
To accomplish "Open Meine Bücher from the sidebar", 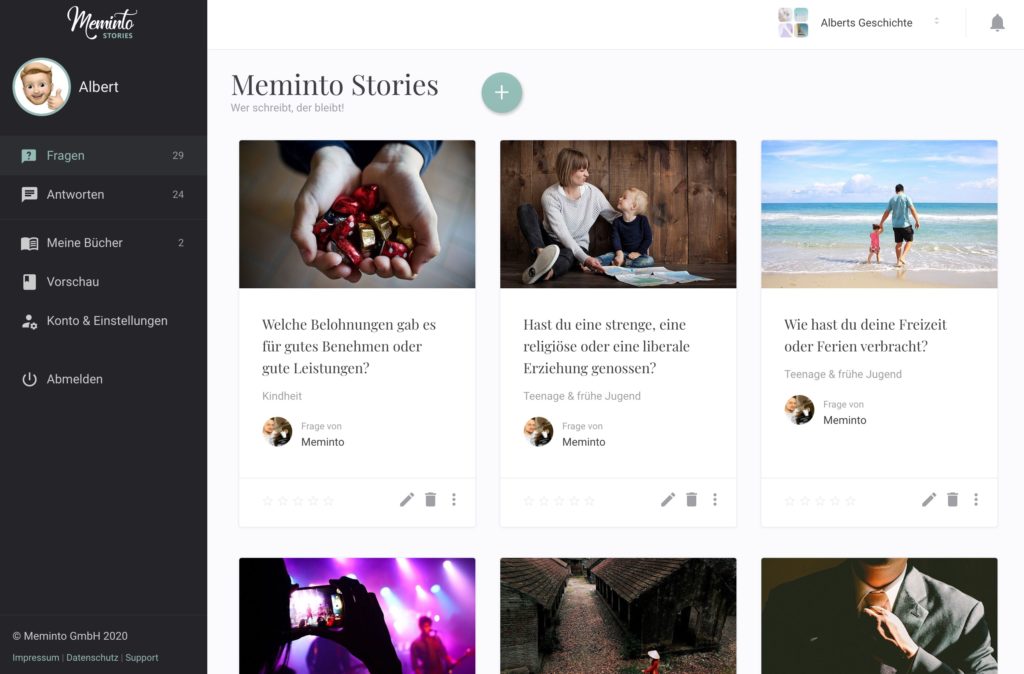I will click(103, 243).
